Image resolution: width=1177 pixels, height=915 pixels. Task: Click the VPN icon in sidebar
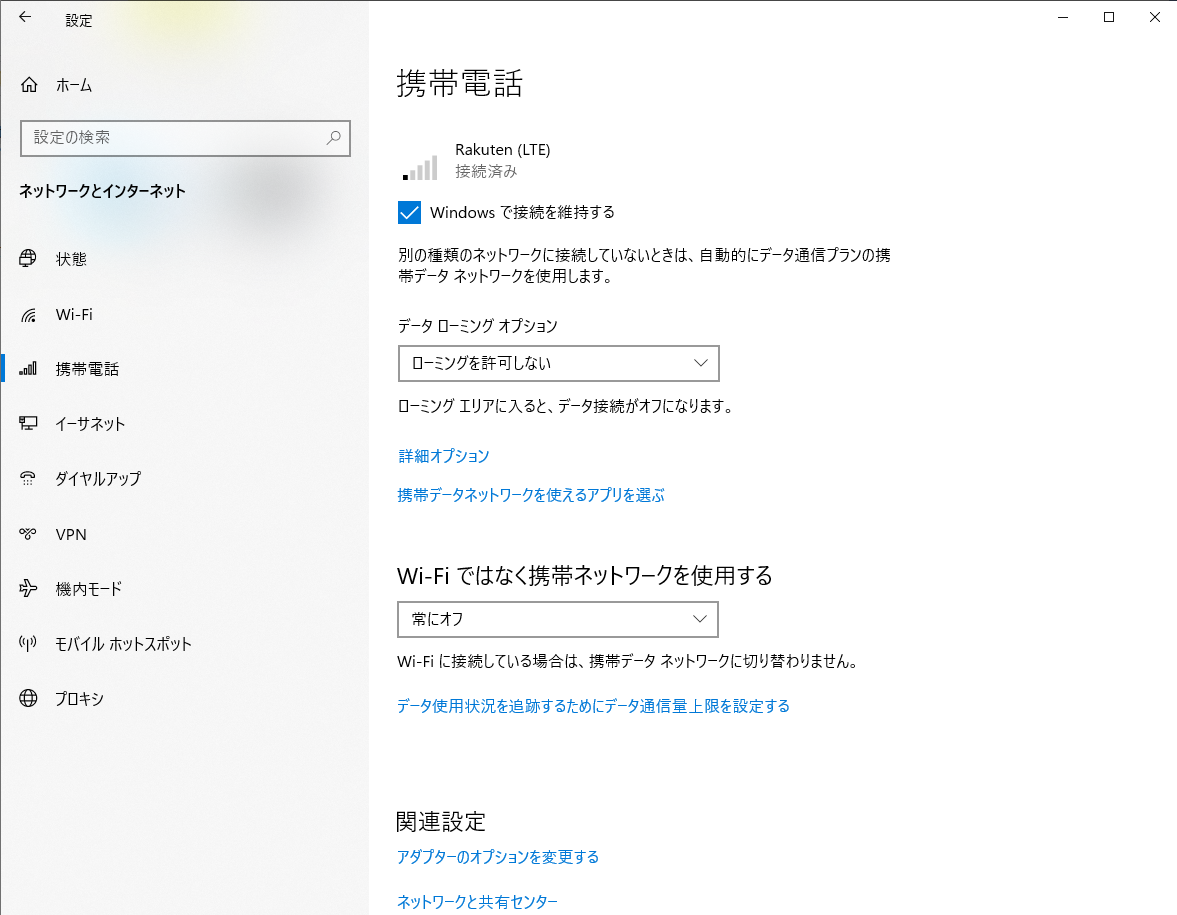point(28,534)
